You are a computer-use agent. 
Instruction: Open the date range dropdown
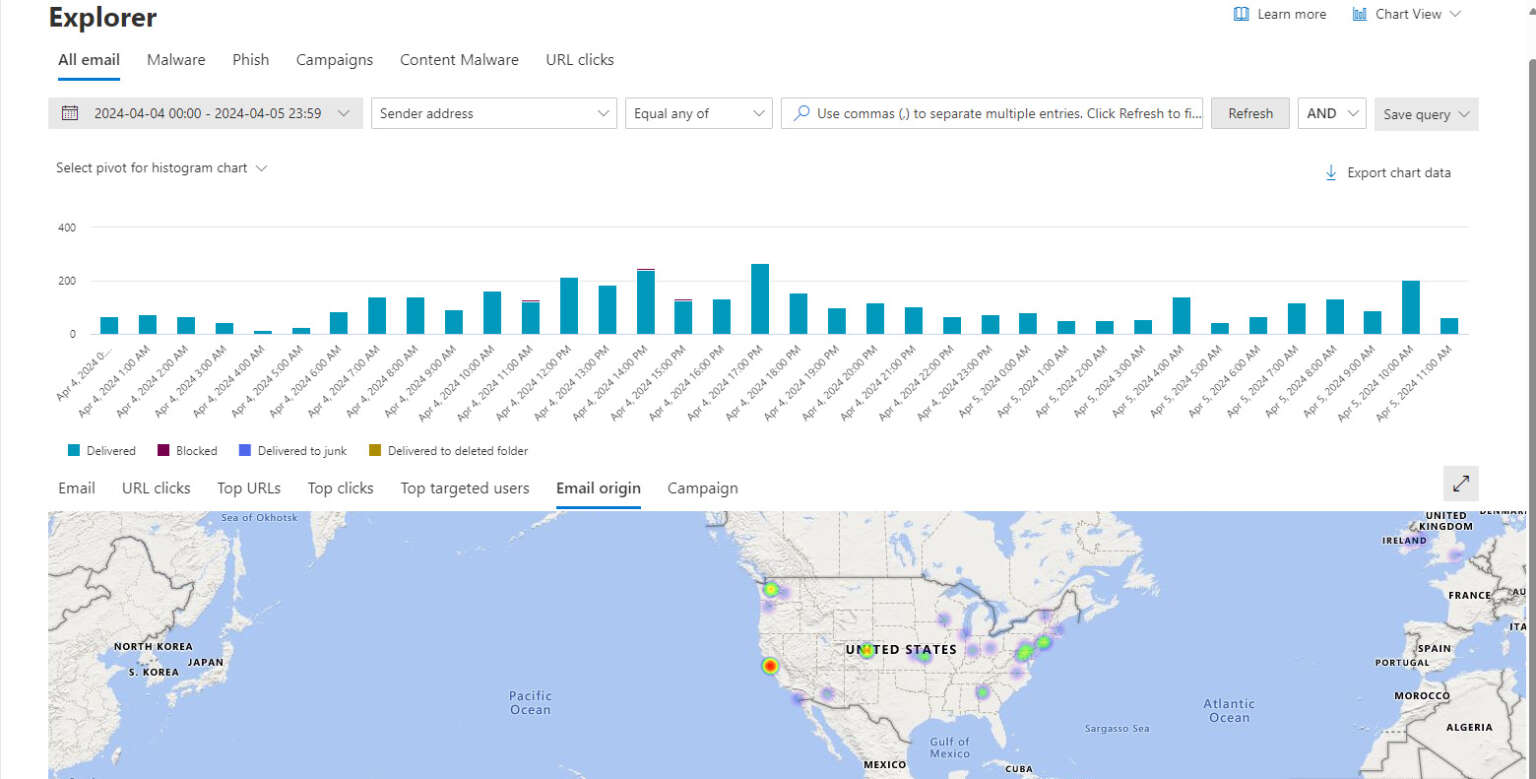click(205, 113)
